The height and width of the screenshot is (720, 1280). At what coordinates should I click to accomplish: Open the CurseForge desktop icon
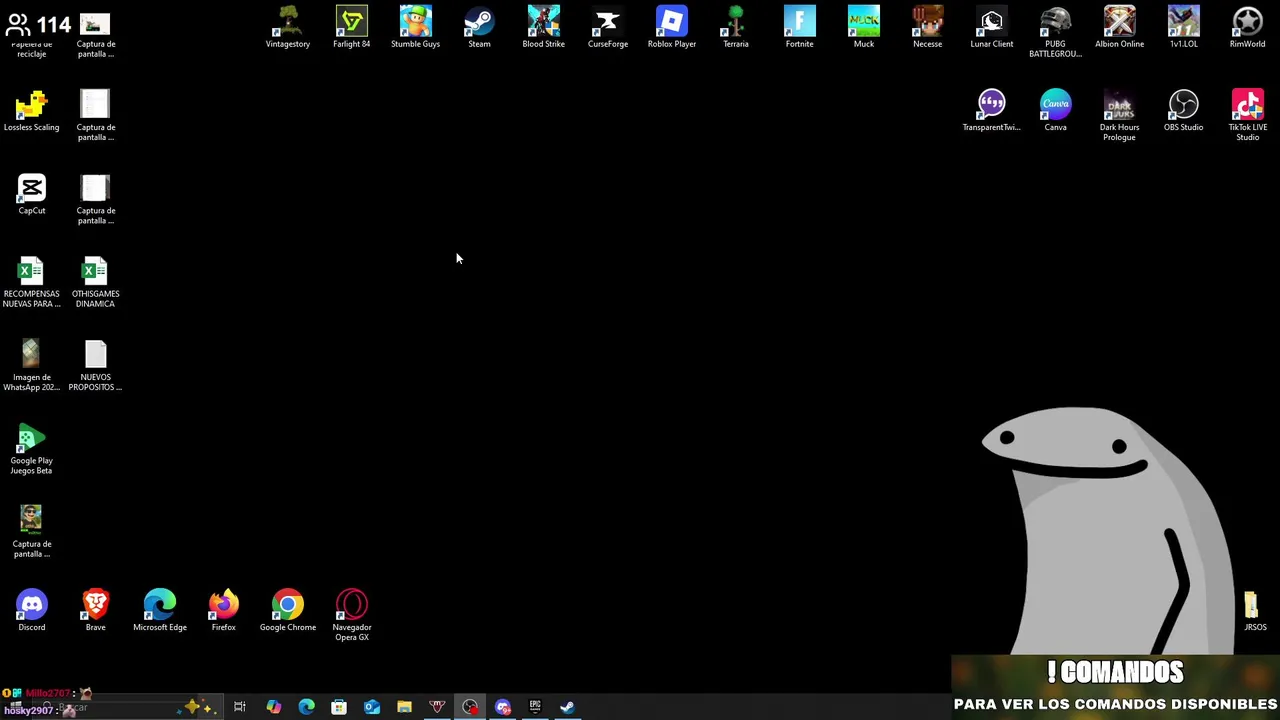point(608,27)
